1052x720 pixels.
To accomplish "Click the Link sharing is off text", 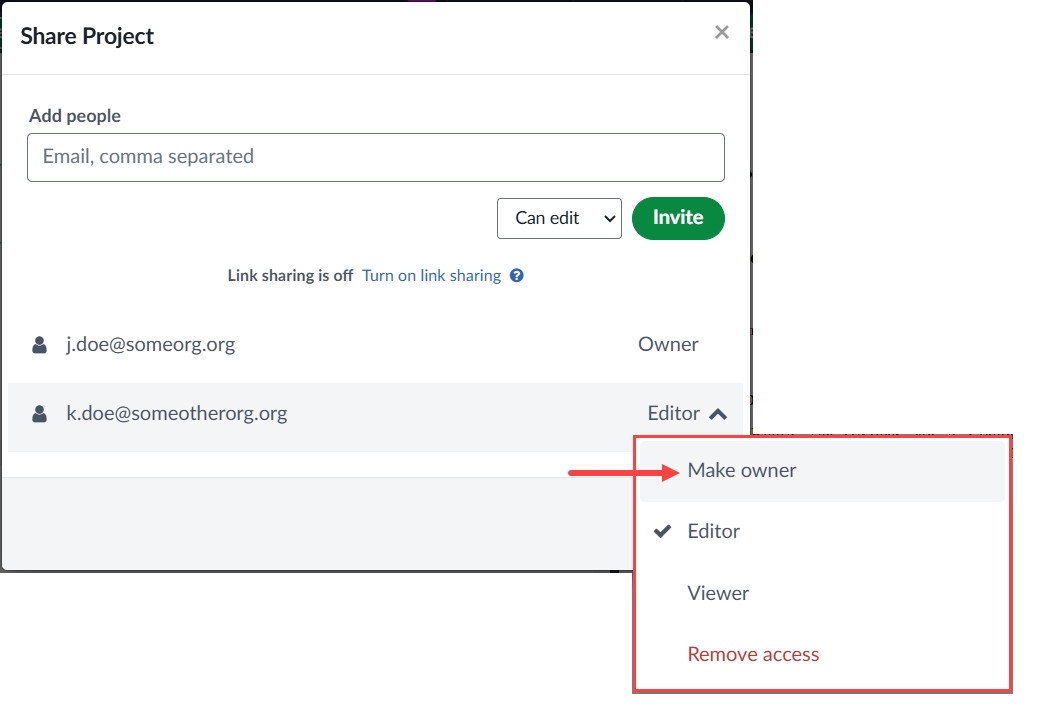I will tap(290, 276).
